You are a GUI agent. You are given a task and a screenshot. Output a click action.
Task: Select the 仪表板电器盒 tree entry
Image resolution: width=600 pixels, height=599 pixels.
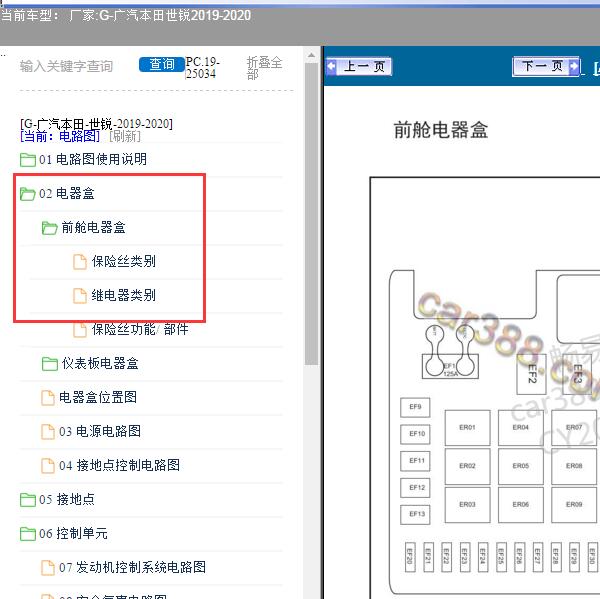100,363
